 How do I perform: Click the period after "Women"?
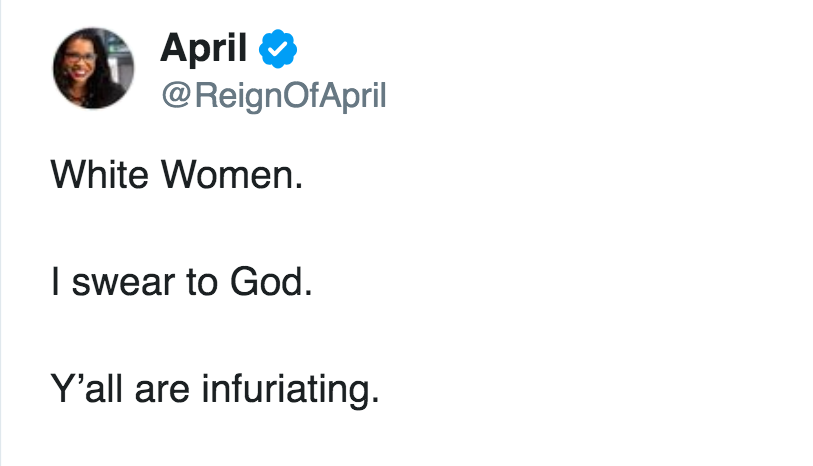point(297,188)
